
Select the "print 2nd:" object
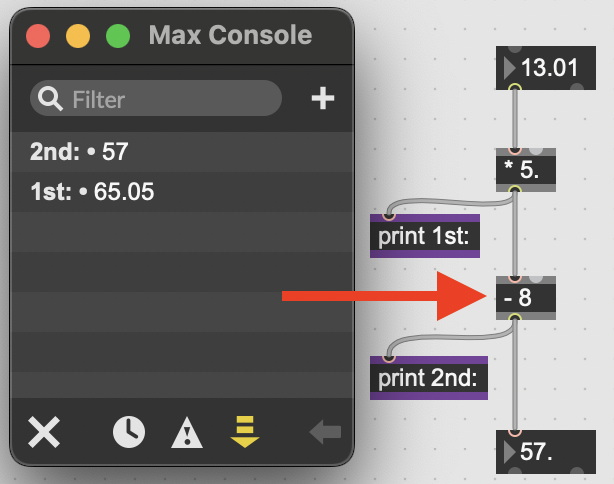[428, 377]
